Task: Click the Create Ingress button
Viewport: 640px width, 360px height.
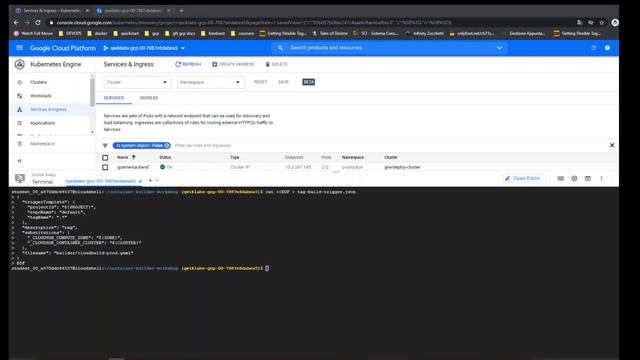Action: (x=233, y=64)
